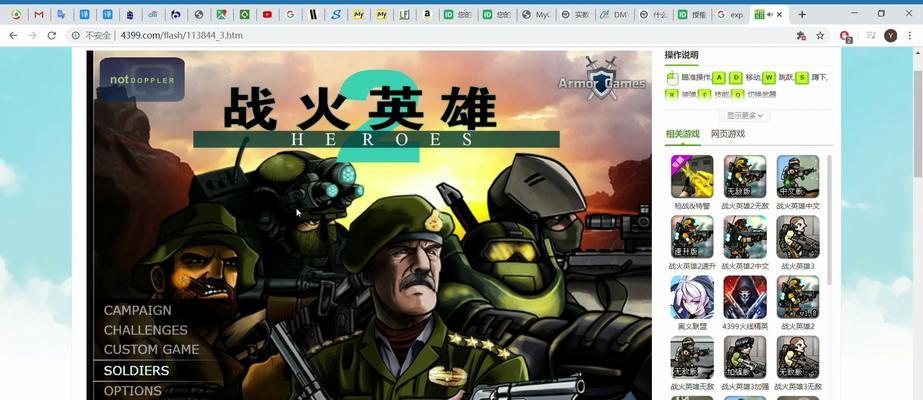The image size is (923, 400).
Task: Bookmark this page with the star icon
Action: pyautogui.click(x=819, y=35)
